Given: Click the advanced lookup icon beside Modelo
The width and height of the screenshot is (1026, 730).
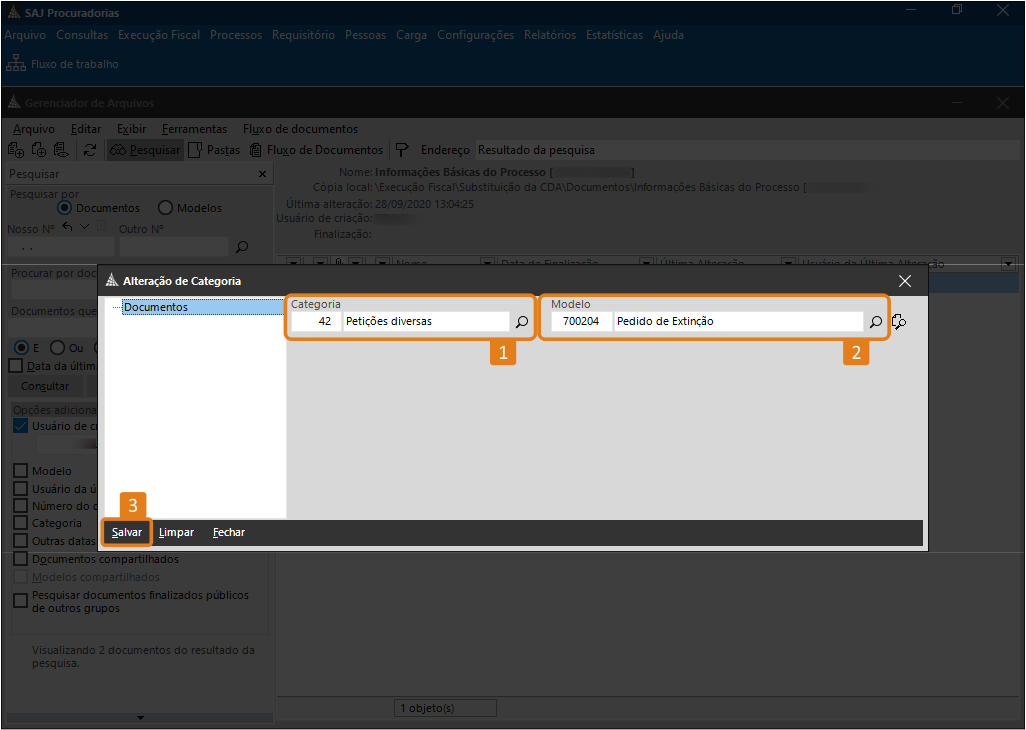Looking at the screenshot, I should pyautogui.click(x=898, y=322).
